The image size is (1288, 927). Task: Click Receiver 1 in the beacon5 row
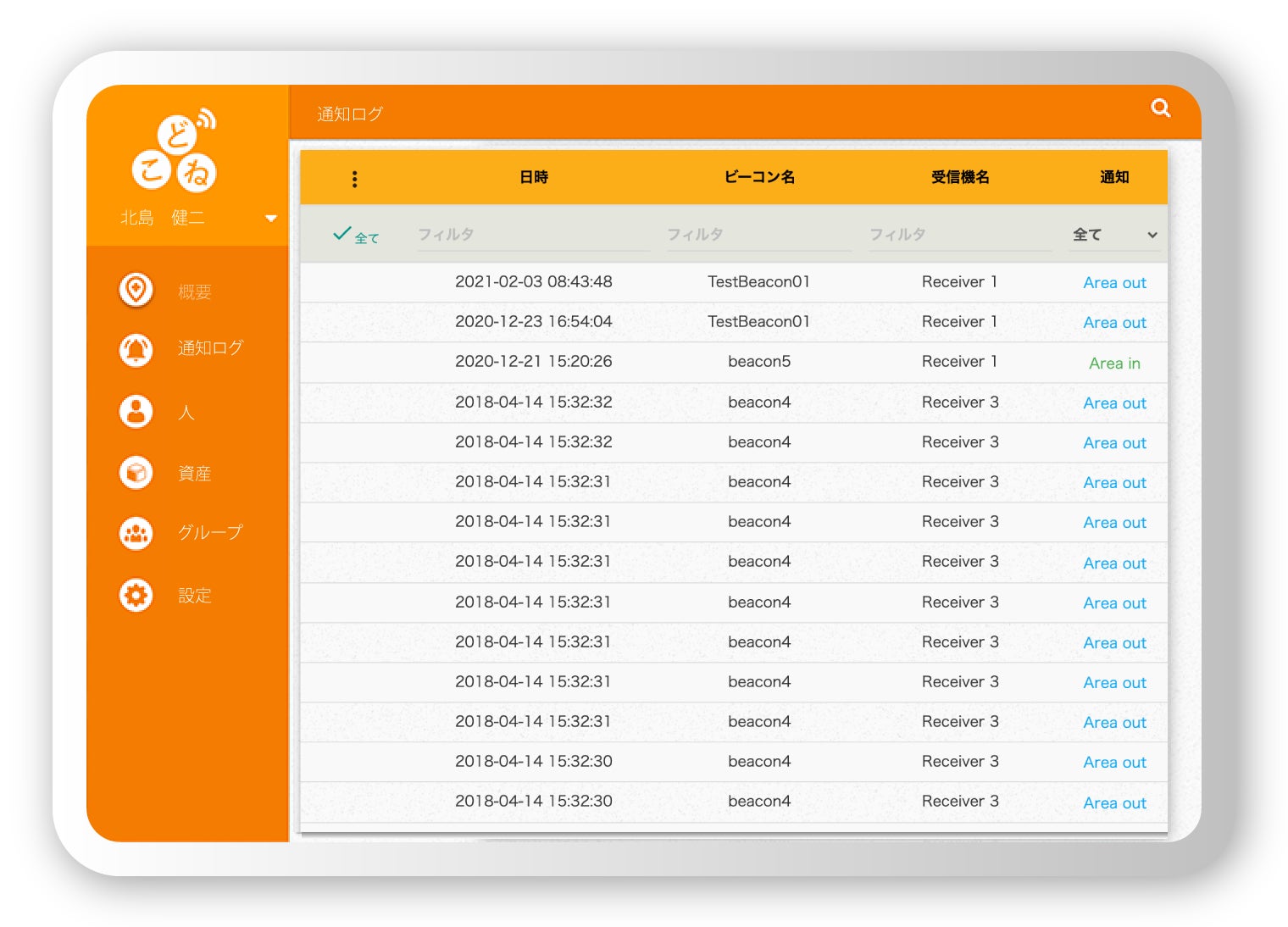959,361
